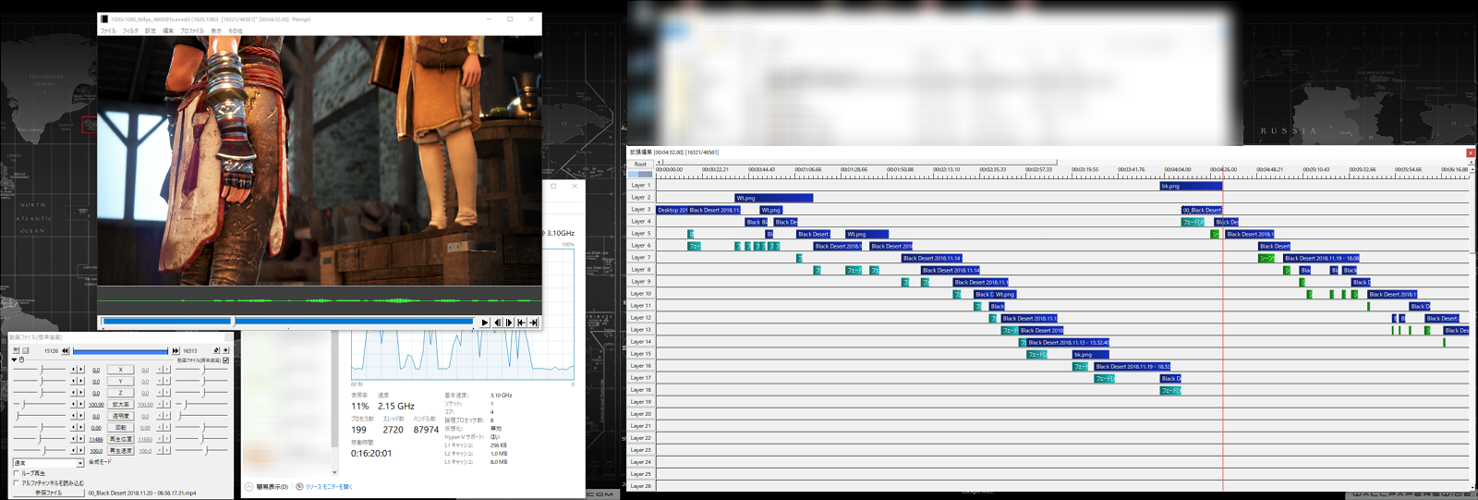Viewport: 1478px width, 500px height.
Task: Open the 編集 menu in AviUtl
Action: [168, 31]
